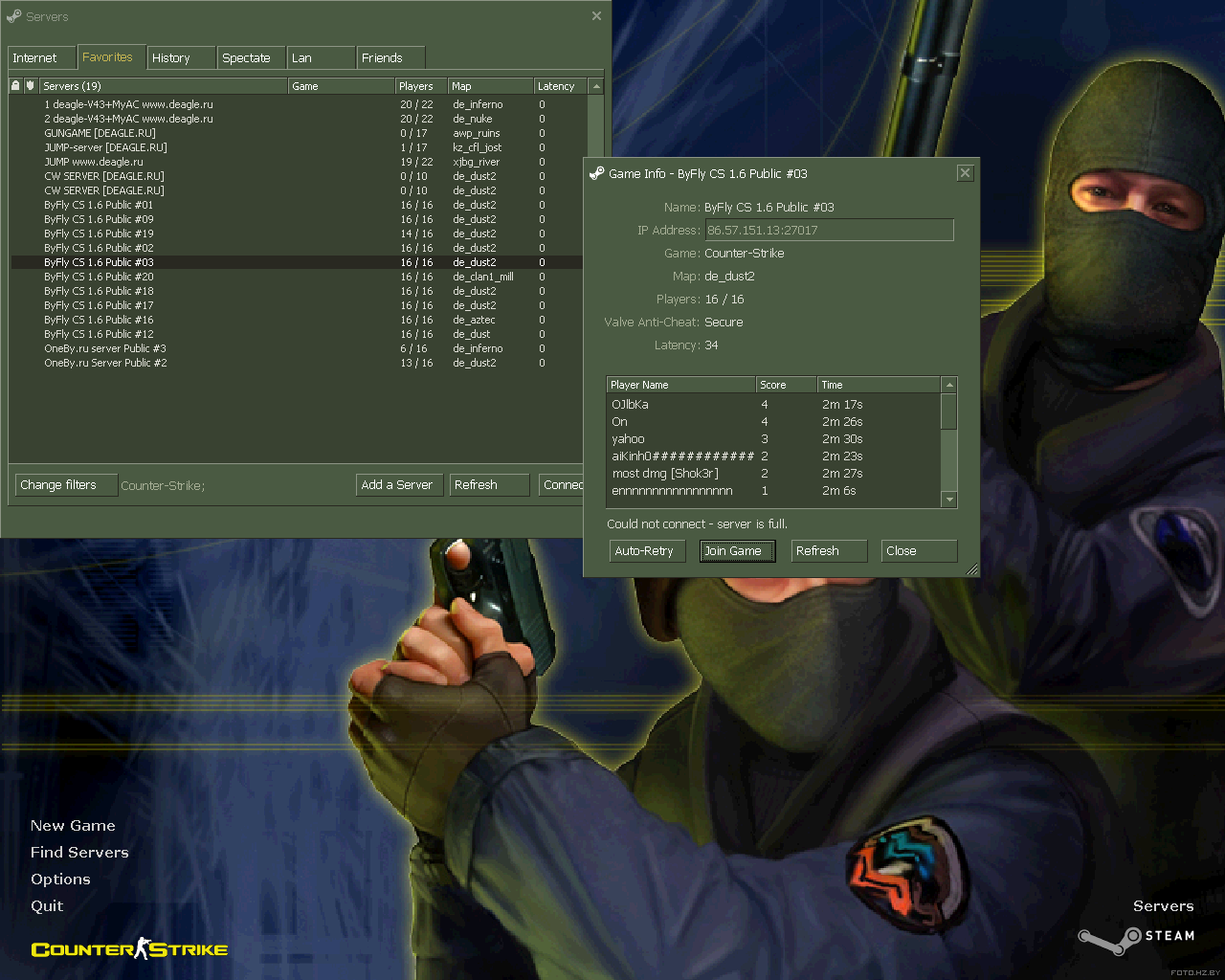The height and width of the screenshot is (980, 1225).
Task: Select server 'OneBy.ru Server Public #2'
Action: (298, 363)
